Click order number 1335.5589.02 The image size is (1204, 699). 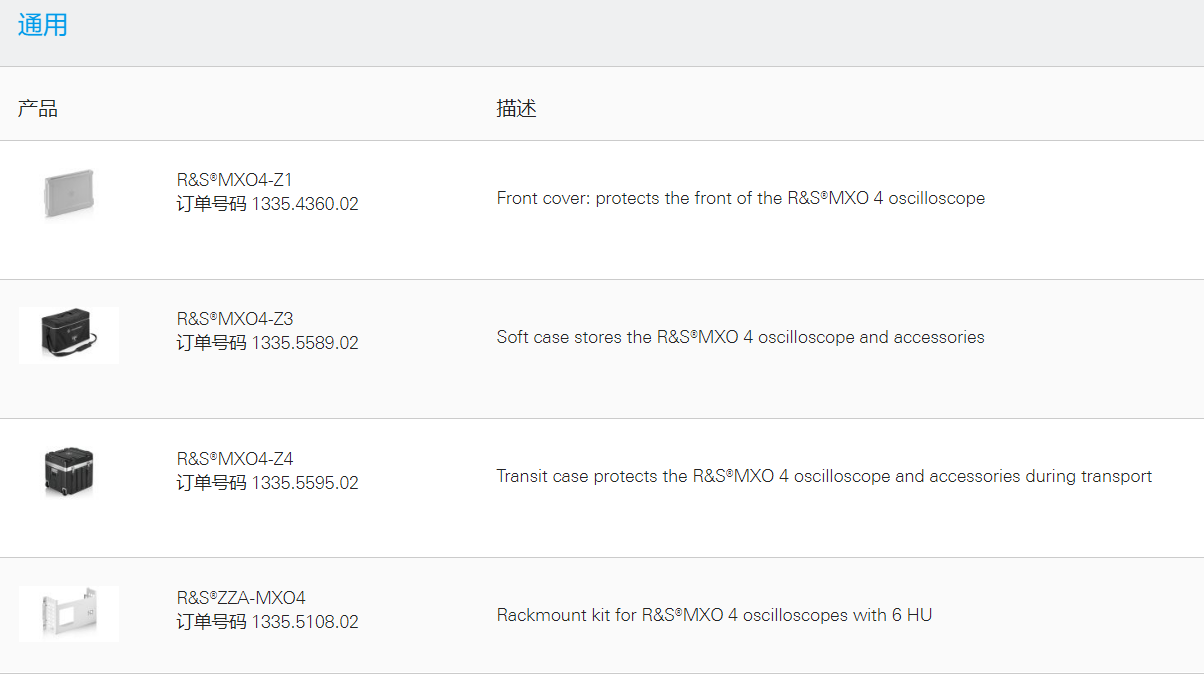[304, 343]
